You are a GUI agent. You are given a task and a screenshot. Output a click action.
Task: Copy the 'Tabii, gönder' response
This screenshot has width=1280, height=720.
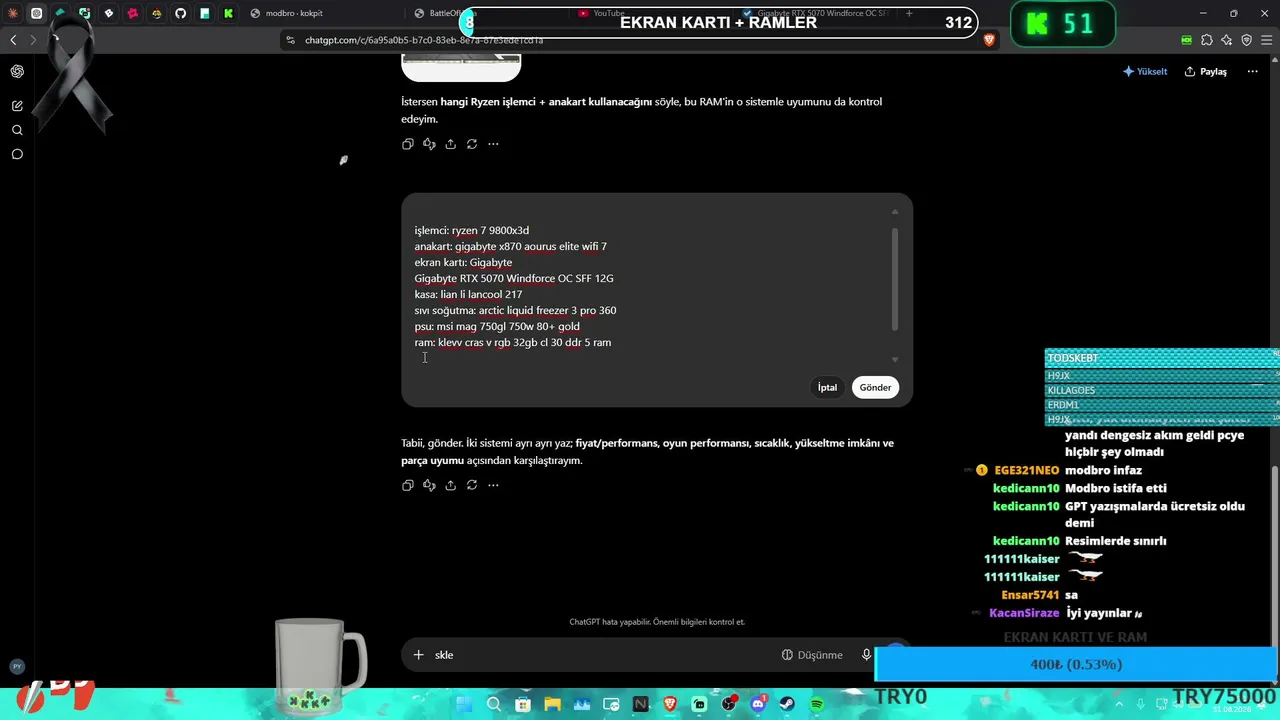click(408, 485)
